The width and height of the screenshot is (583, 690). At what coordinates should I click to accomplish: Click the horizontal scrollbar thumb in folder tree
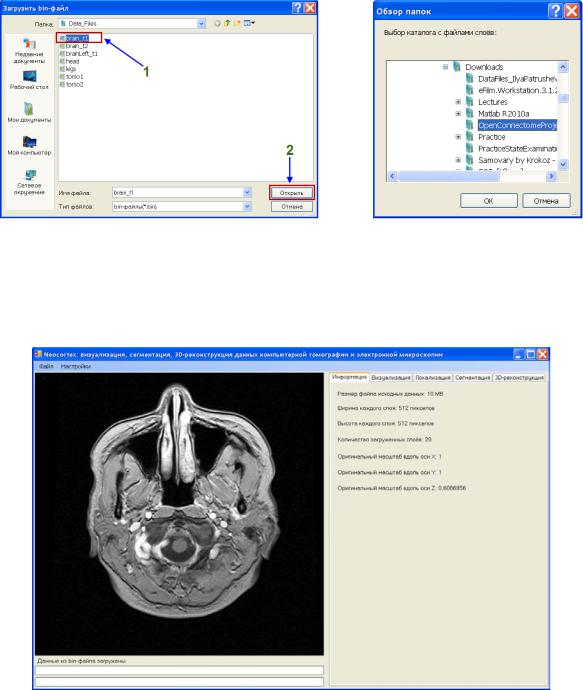point(449,176)
